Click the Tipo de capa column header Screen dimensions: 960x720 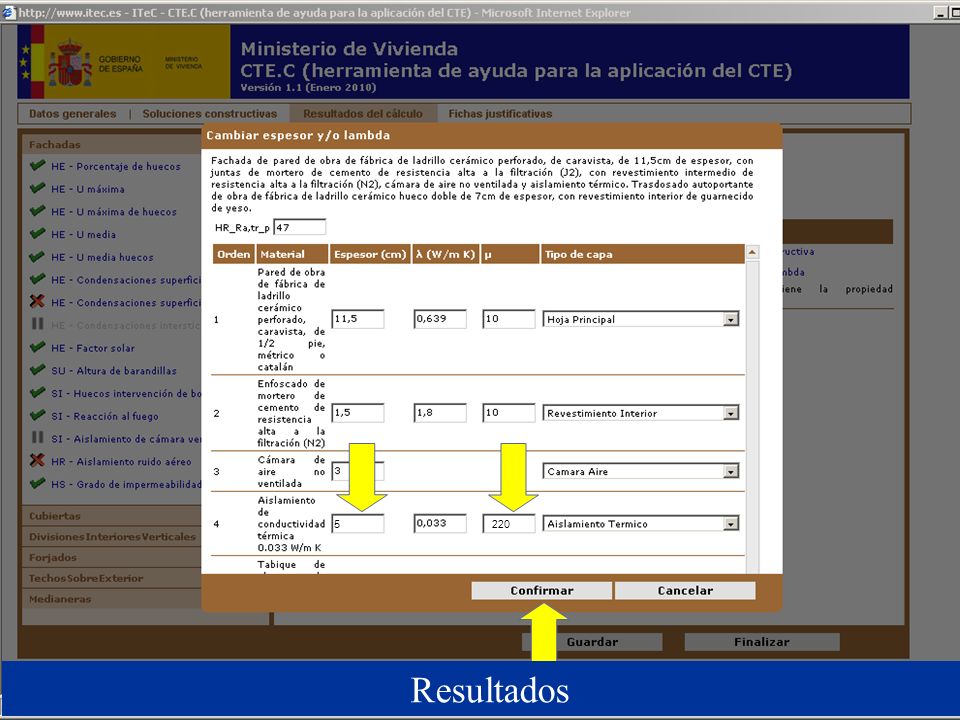642,254
